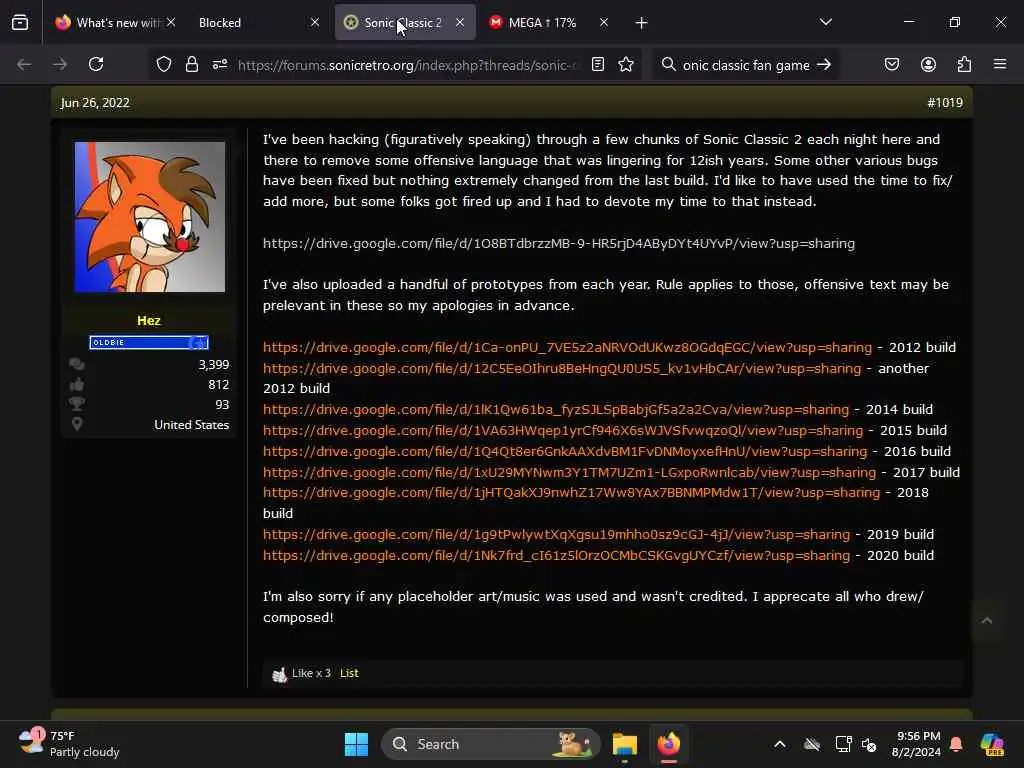Open the 2020 build Google Drive link
Image resolution: width=1024 pixels, height=768 pixels.
pyautogui.click(x=556, y=555)
